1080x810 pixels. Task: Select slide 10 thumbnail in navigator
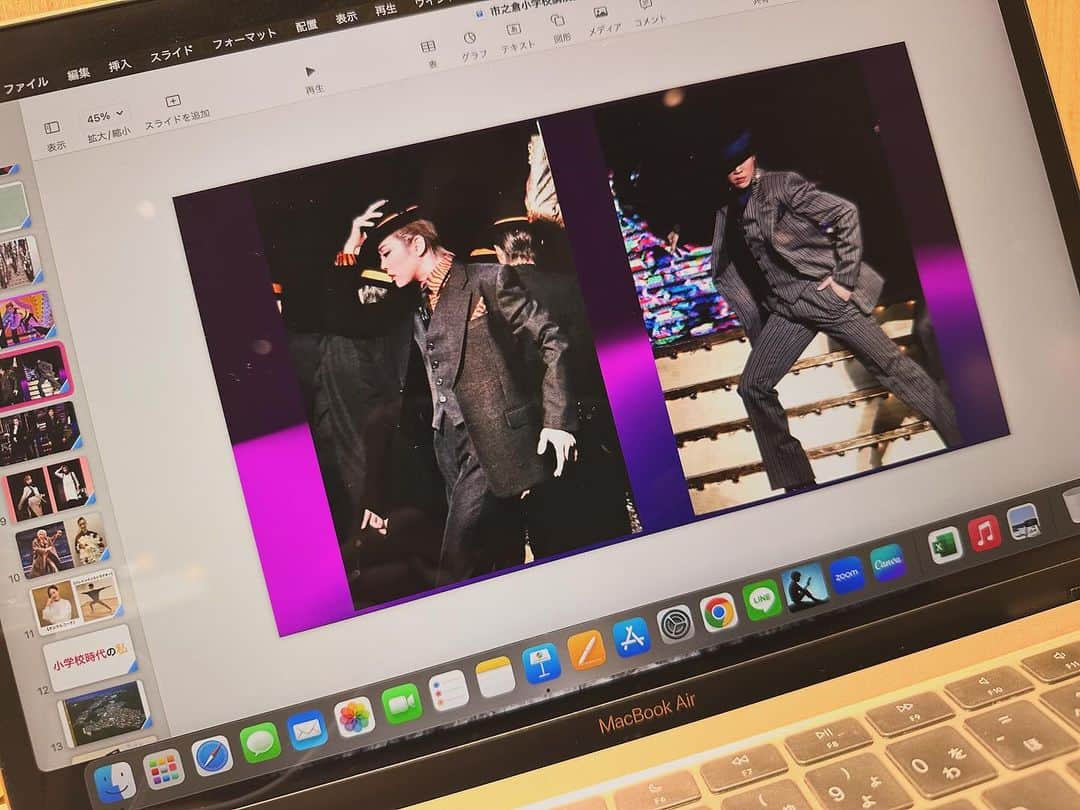point(62,543)
